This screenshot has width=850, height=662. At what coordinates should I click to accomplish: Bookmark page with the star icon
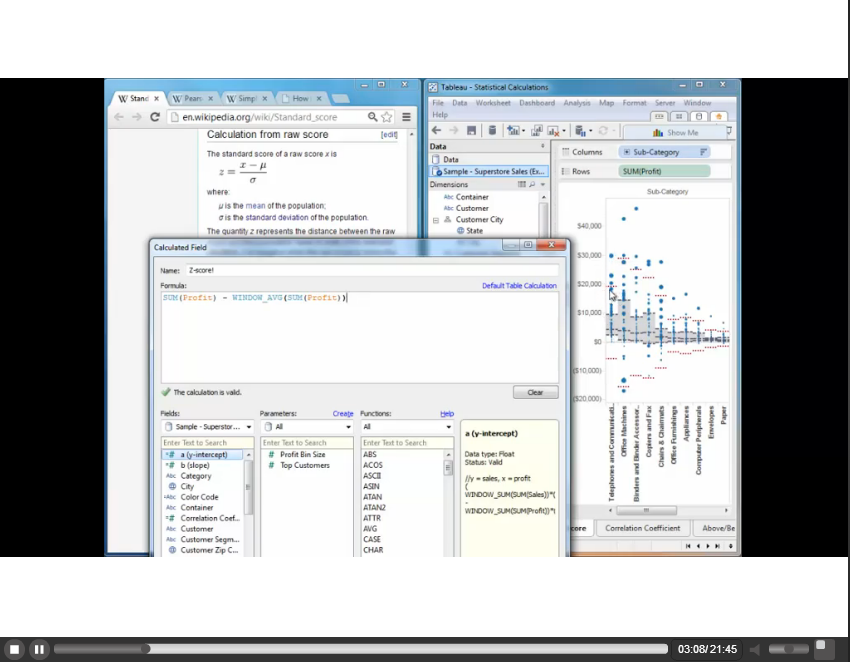click(387, 117)
